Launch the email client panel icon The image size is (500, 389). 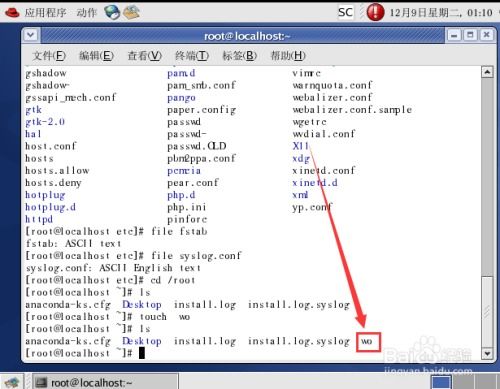(131, 13)
